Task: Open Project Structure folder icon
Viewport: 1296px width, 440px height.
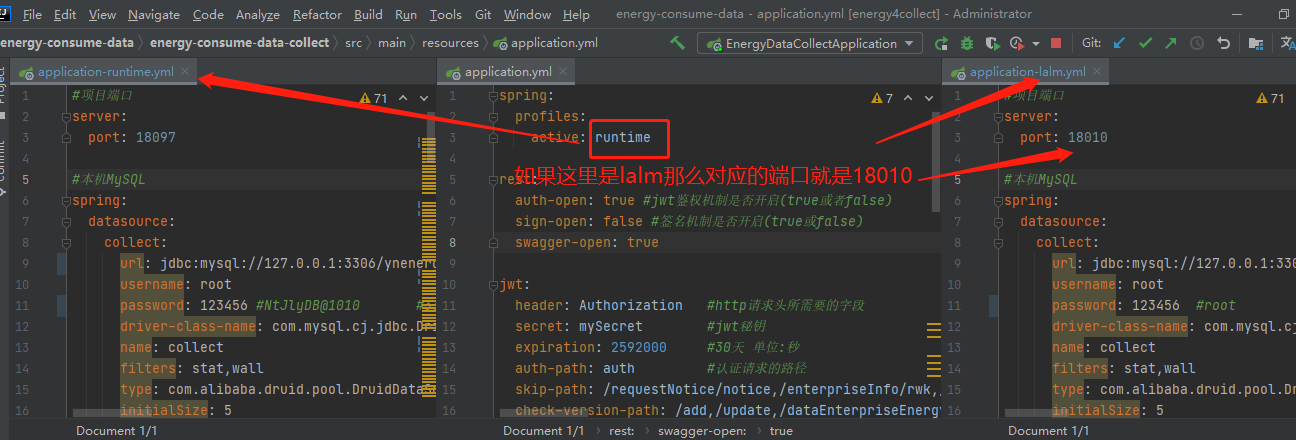Action: pyautogui.click(x=1258, y=43)
